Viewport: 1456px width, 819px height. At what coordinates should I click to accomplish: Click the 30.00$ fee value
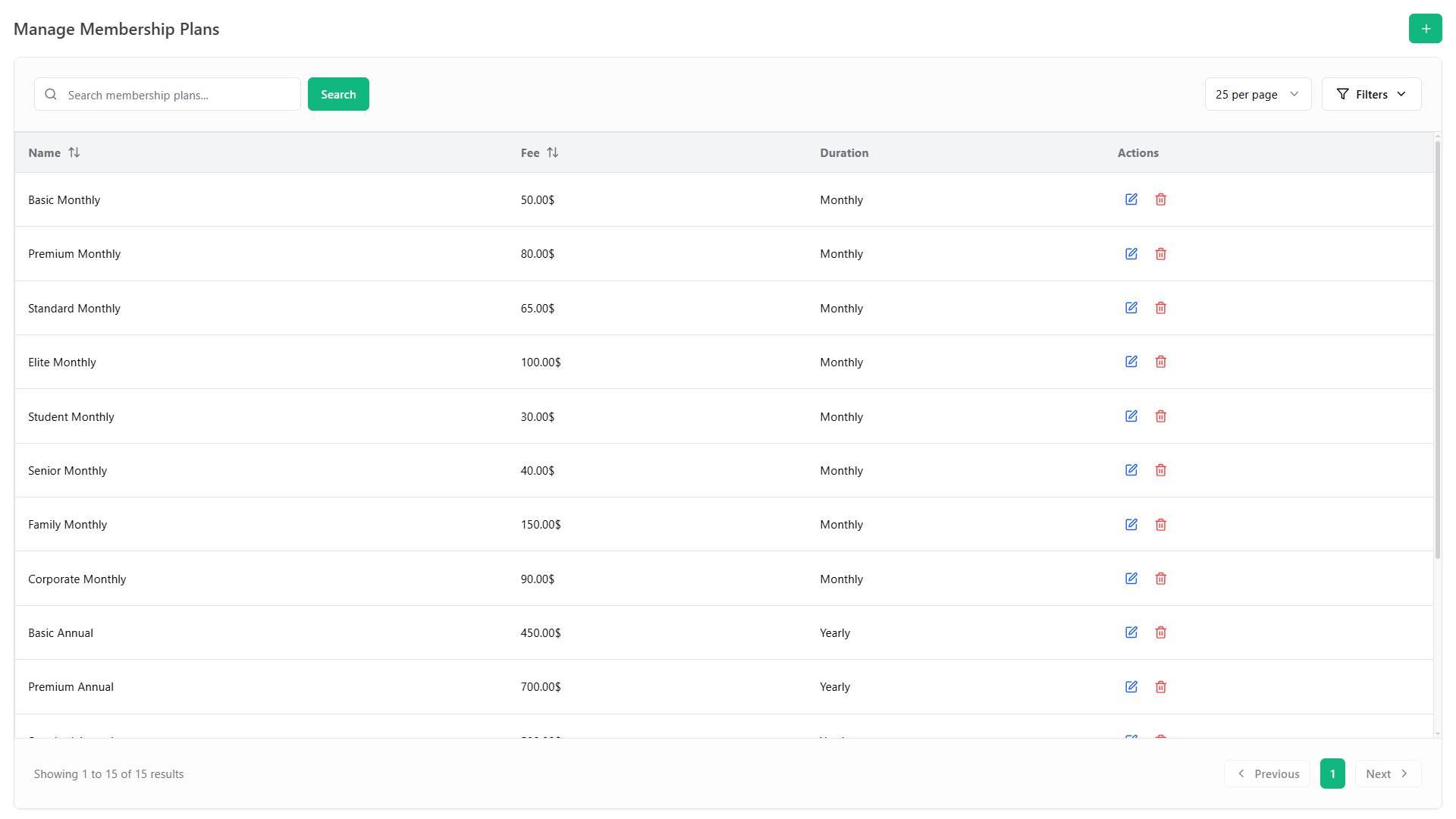[x=538, y=417]
